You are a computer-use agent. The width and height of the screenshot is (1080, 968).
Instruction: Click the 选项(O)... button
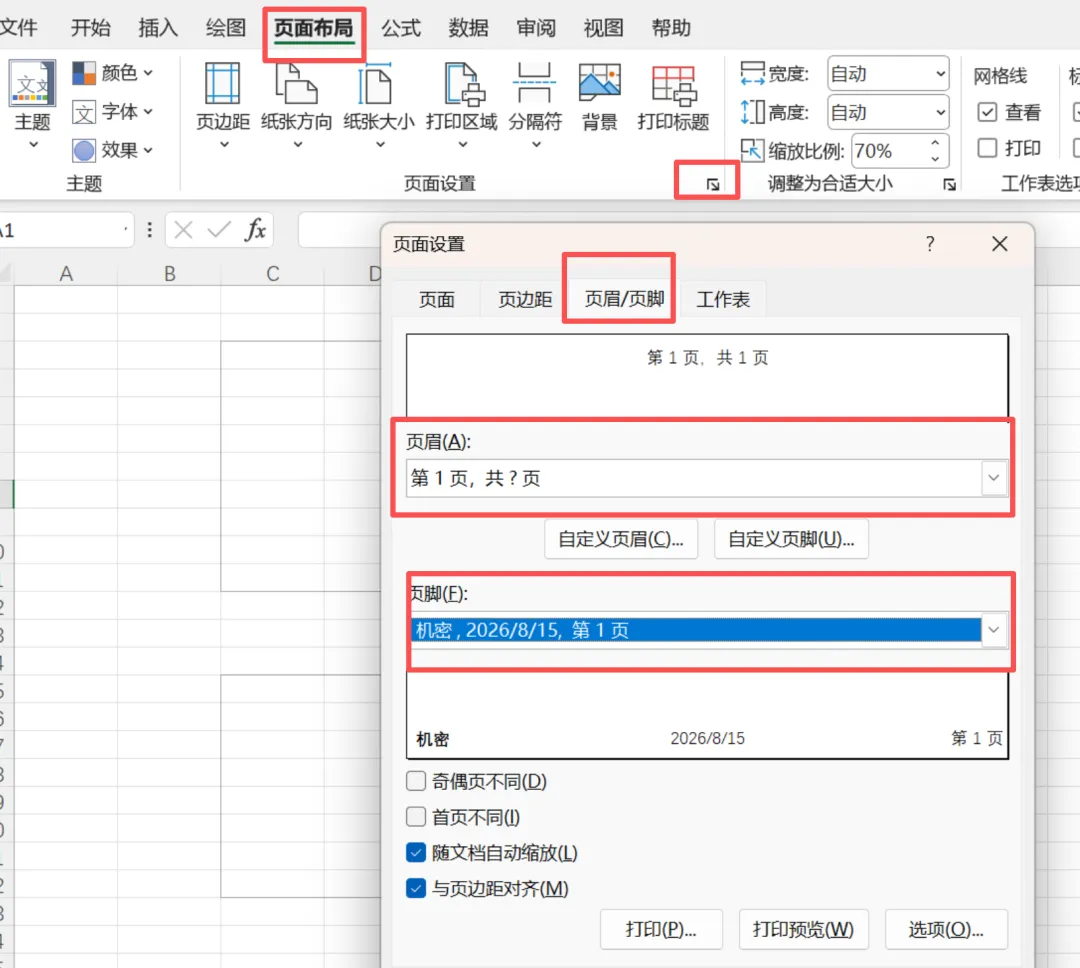[x=946, y=929]
